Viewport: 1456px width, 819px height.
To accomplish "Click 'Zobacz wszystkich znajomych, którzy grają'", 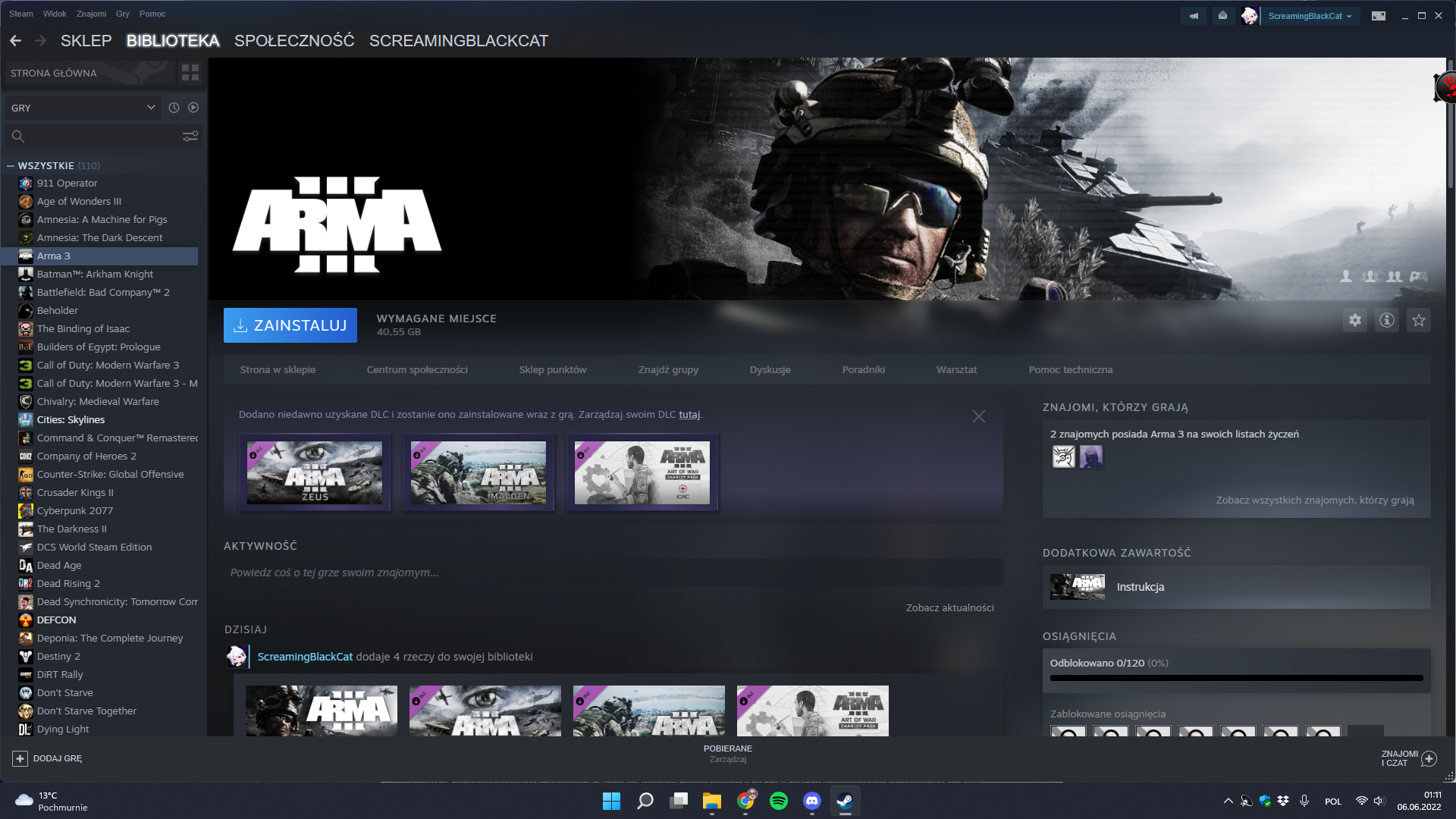I will tap(1315, 500).
